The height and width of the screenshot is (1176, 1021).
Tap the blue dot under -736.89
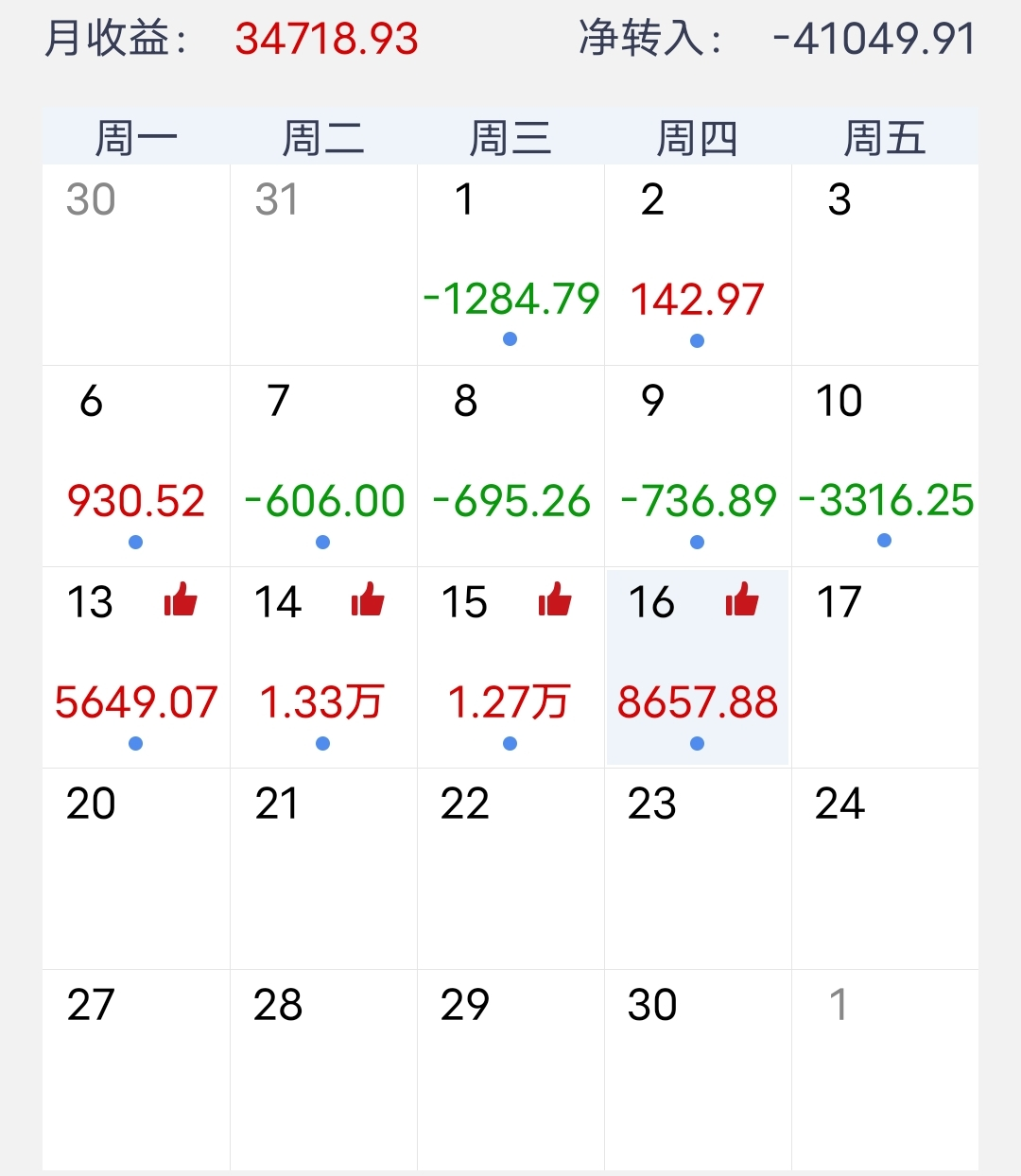697,542
